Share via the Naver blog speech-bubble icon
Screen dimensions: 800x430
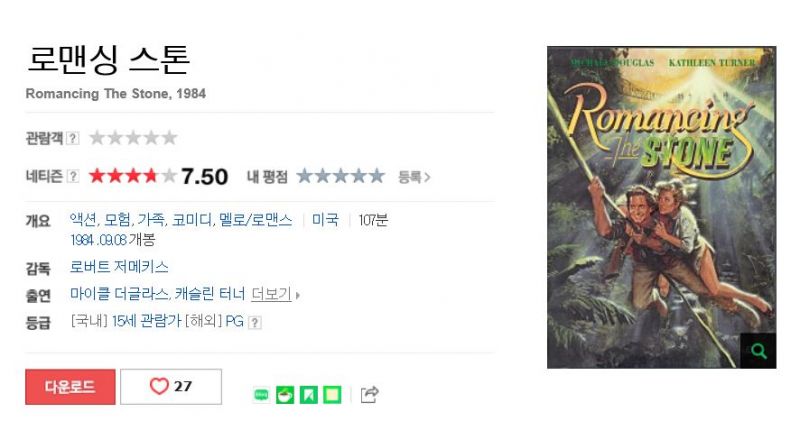pos(261,395)
